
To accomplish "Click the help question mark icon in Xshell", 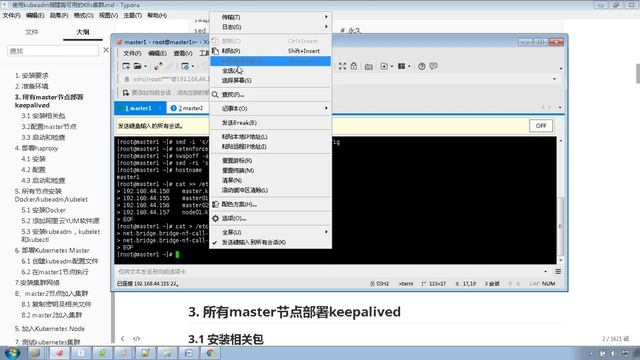I will (x=422, y=66).
